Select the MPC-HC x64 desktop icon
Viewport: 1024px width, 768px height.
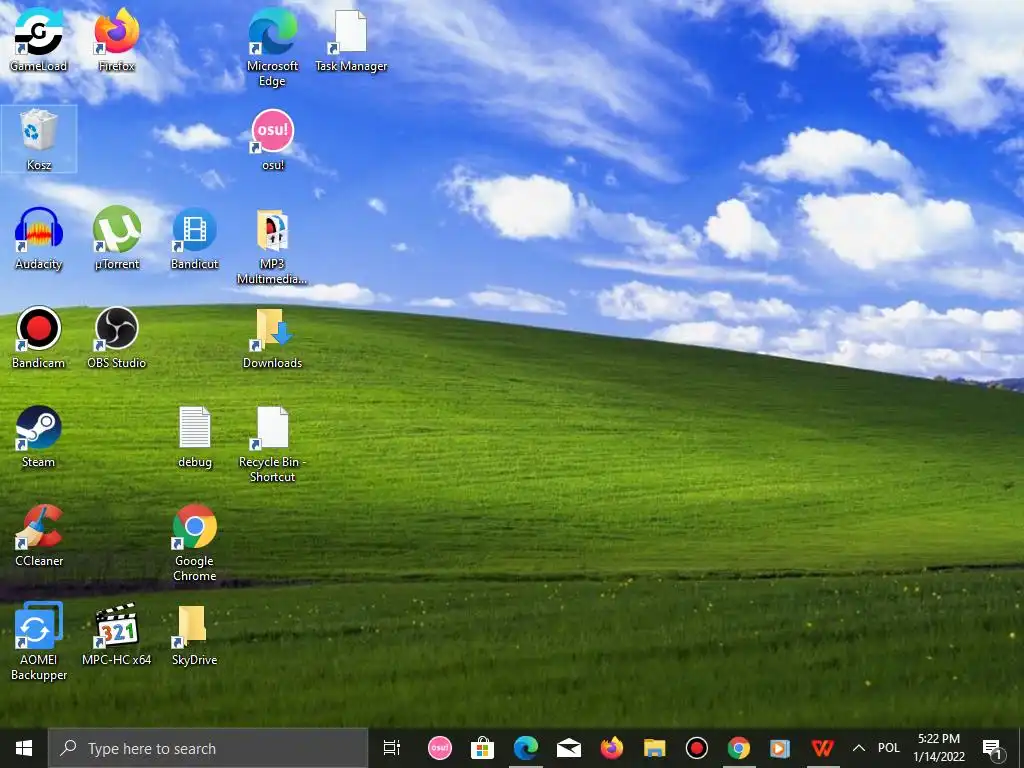click(x=117, y=635)
